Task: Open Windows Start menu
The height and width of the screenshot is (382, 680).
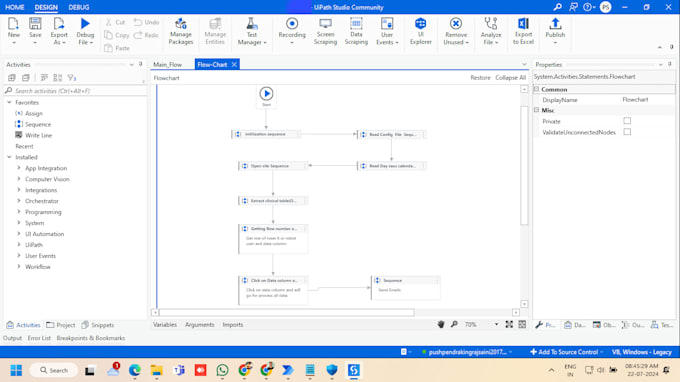Action: point(16,370)
